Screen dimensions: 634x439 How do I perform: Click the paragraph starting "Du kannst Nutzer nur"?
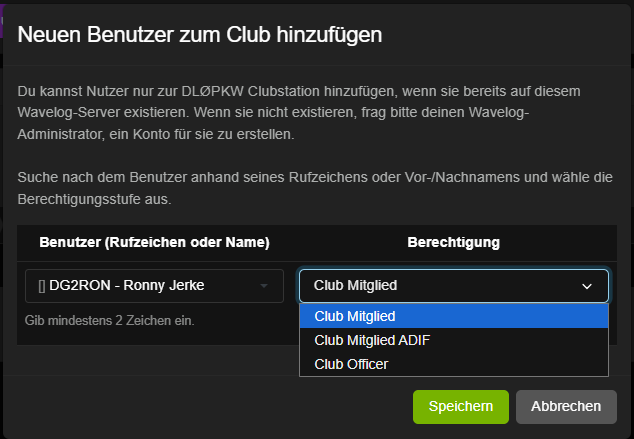pos(300,112)
